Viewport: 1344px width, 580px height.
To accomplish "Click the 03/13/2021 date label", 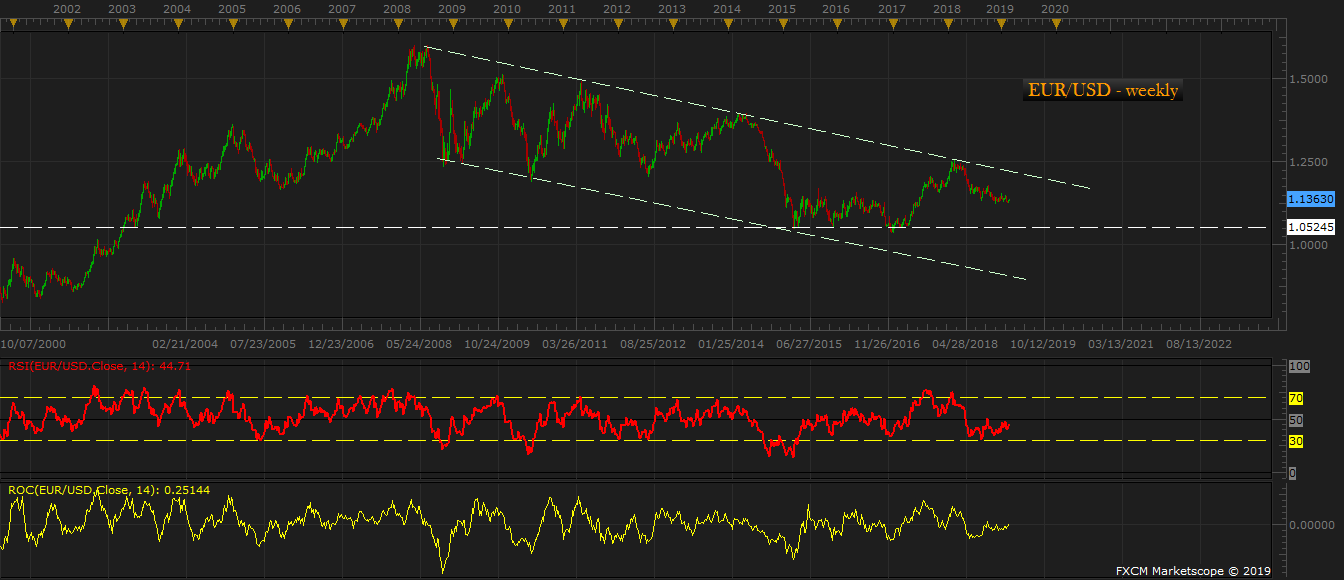I will 1121,343.
